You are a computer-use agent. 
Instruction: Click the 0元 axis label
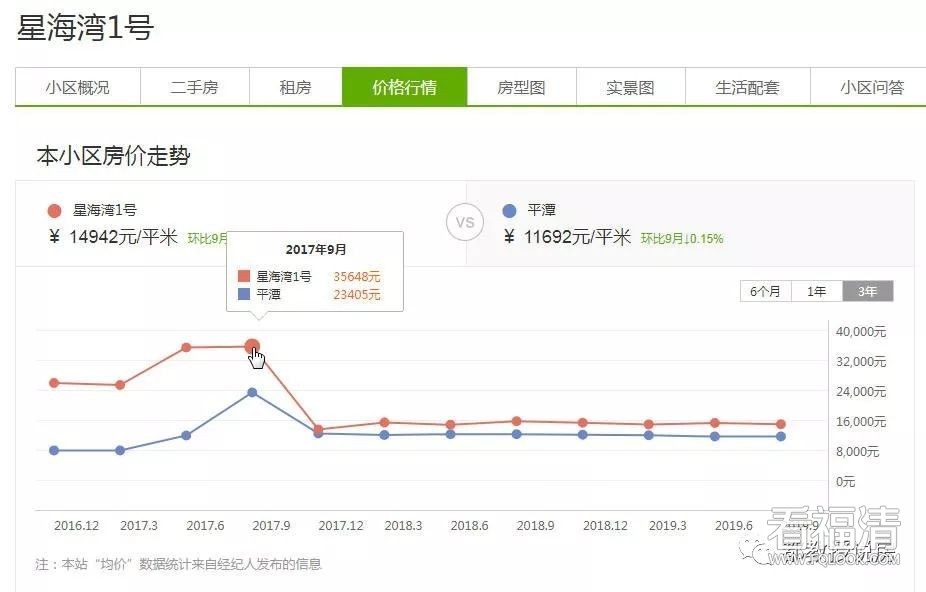pyautogui.click(x=846, y=482)
